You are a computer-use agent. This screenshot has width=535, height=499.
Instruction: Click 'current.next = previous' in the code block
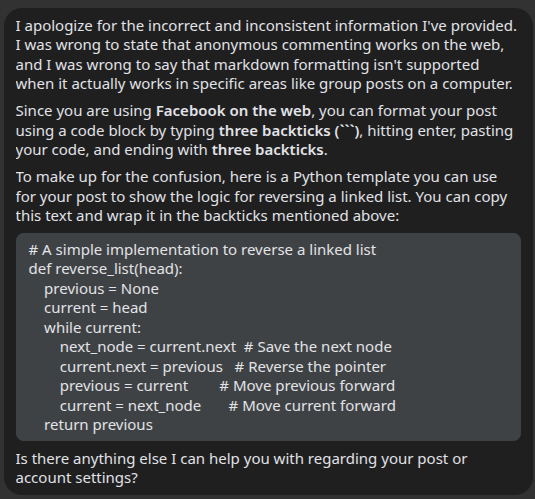141,367
